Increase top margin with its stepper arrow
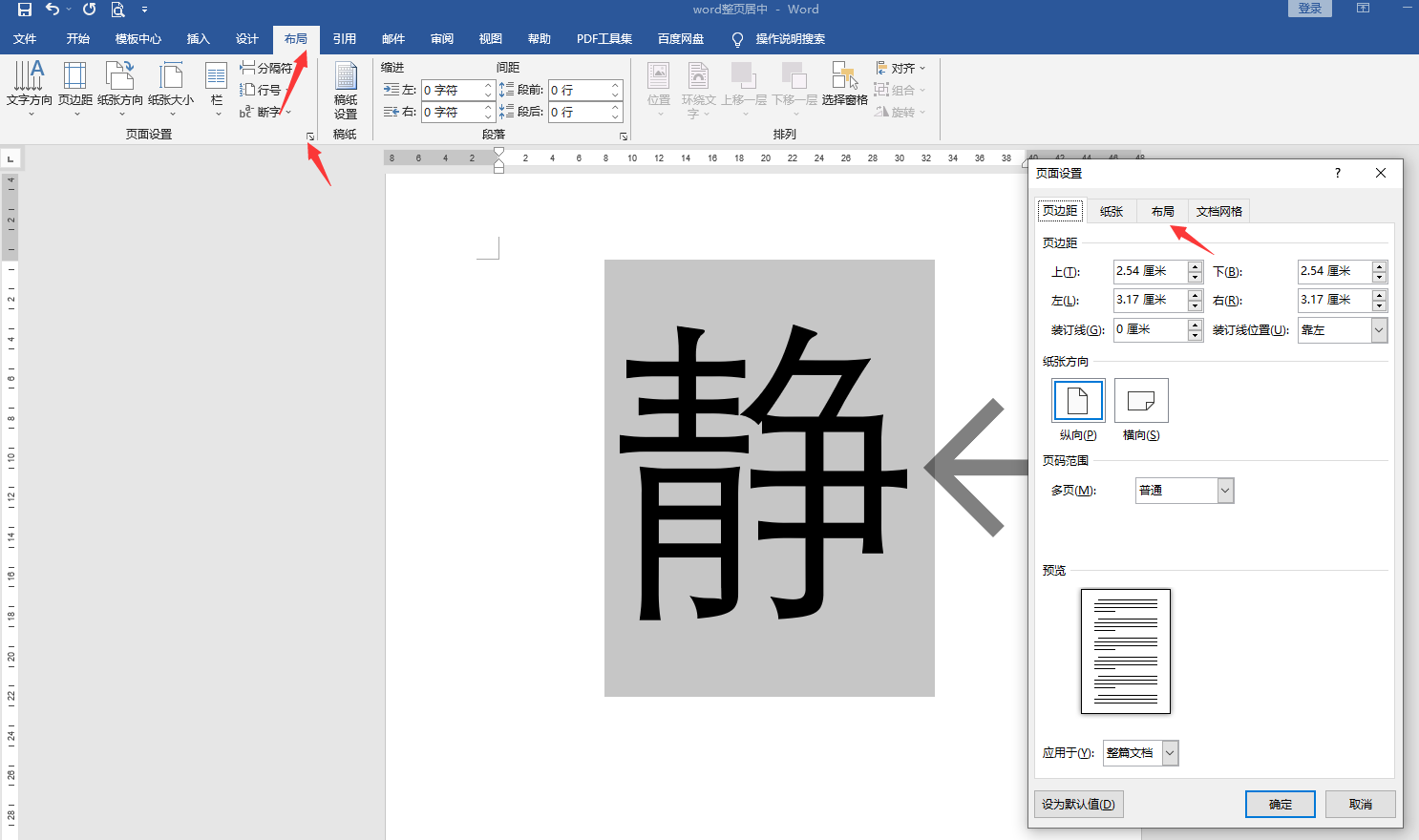The width and height of the screenshot is (1419, 840). point(1194,266)
